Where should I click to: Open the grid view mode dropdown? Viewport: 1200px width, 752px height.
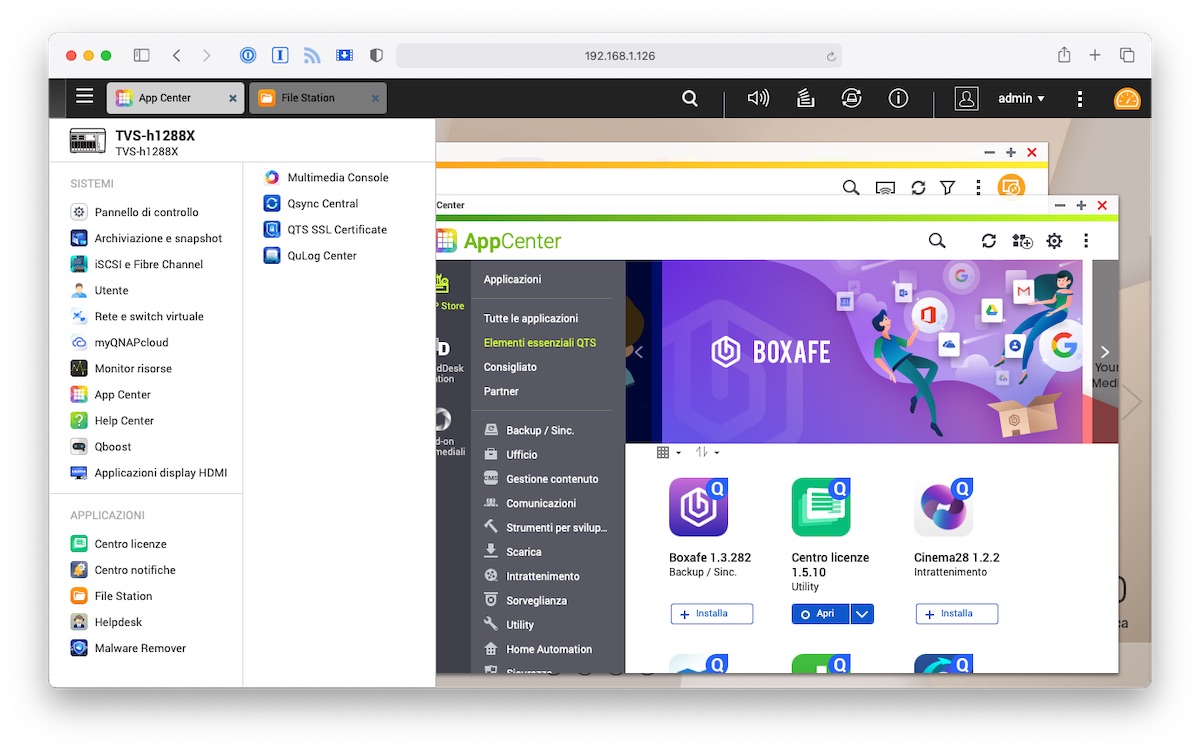click(x=668, y=452)
